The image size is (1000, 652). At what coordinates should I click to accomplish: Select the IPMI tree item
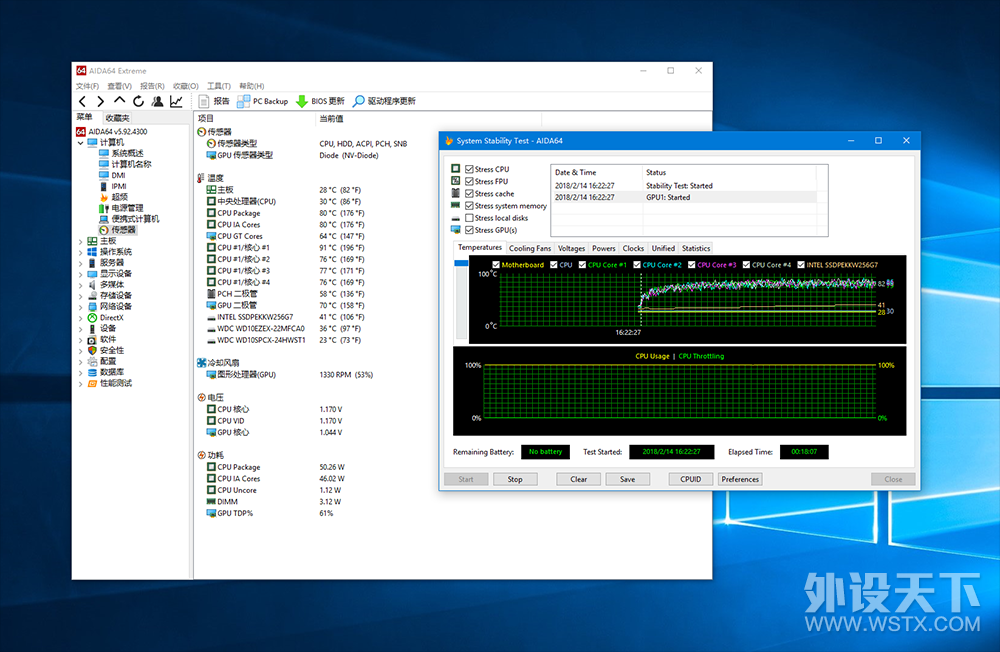pyautogui.click(x=113, y=186)
